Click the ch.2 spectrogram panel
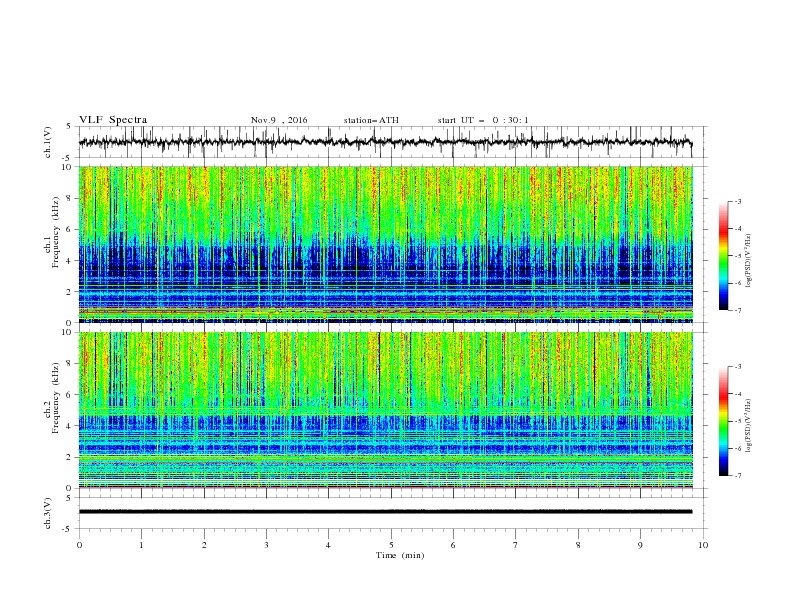This screenshot has height=612, width=792. point(385,410)
